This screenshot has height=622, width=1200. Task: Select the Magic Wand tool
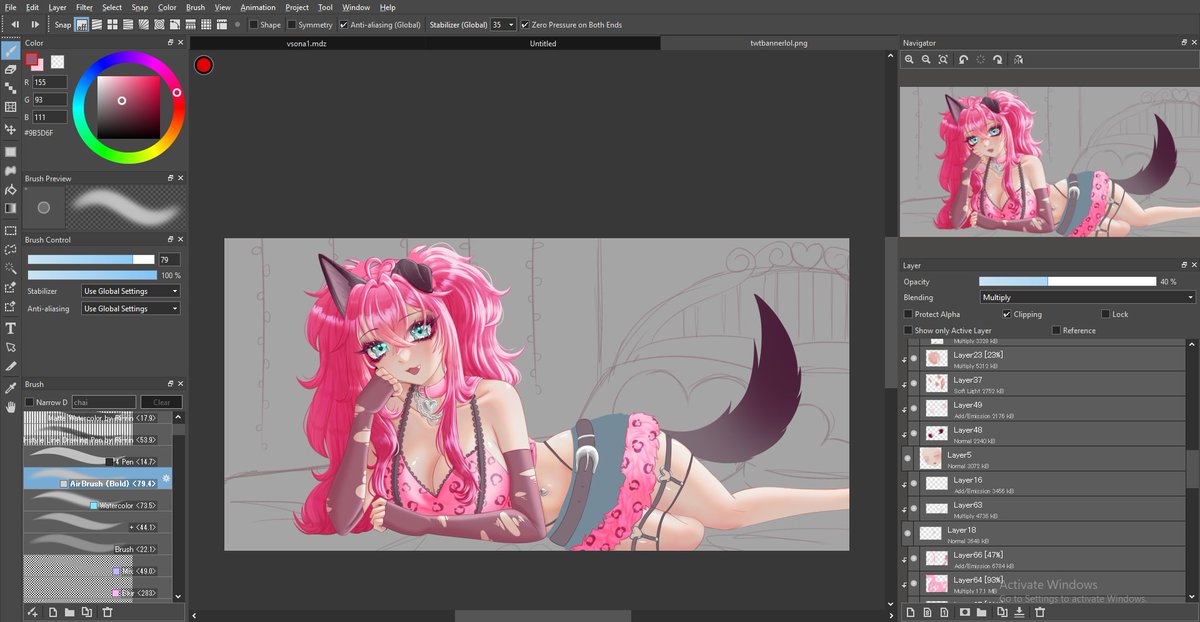point(10,268)
